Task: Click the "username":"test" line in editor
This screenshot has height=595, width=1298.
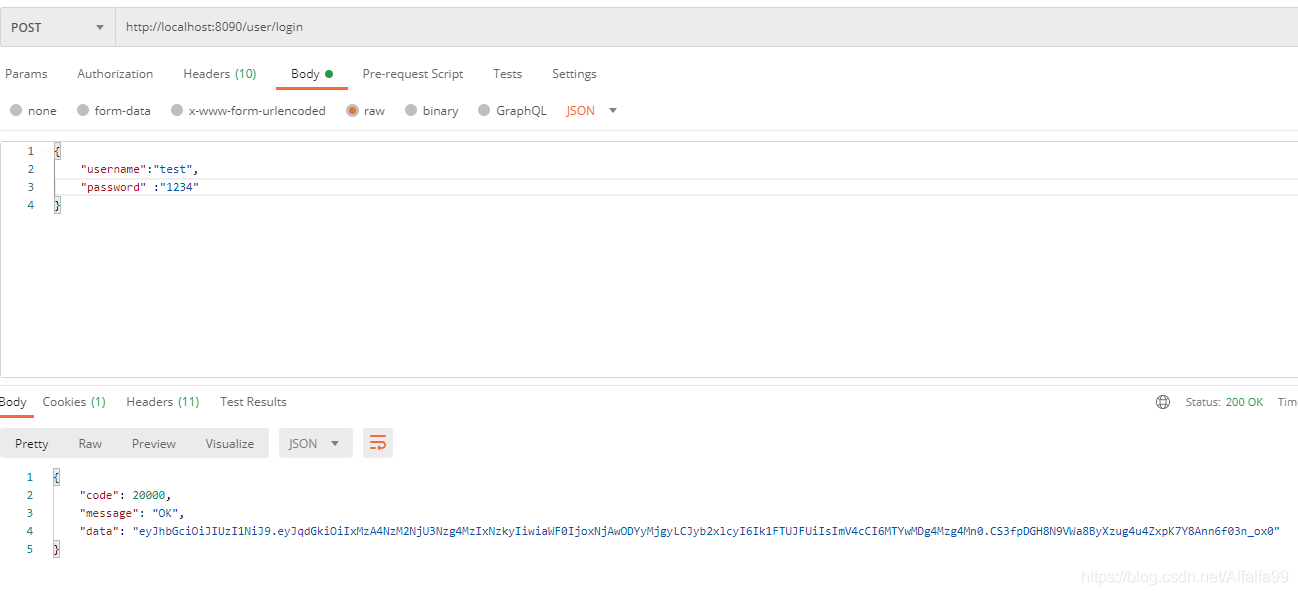Action: pyautogui.click(x=140, y=169)
